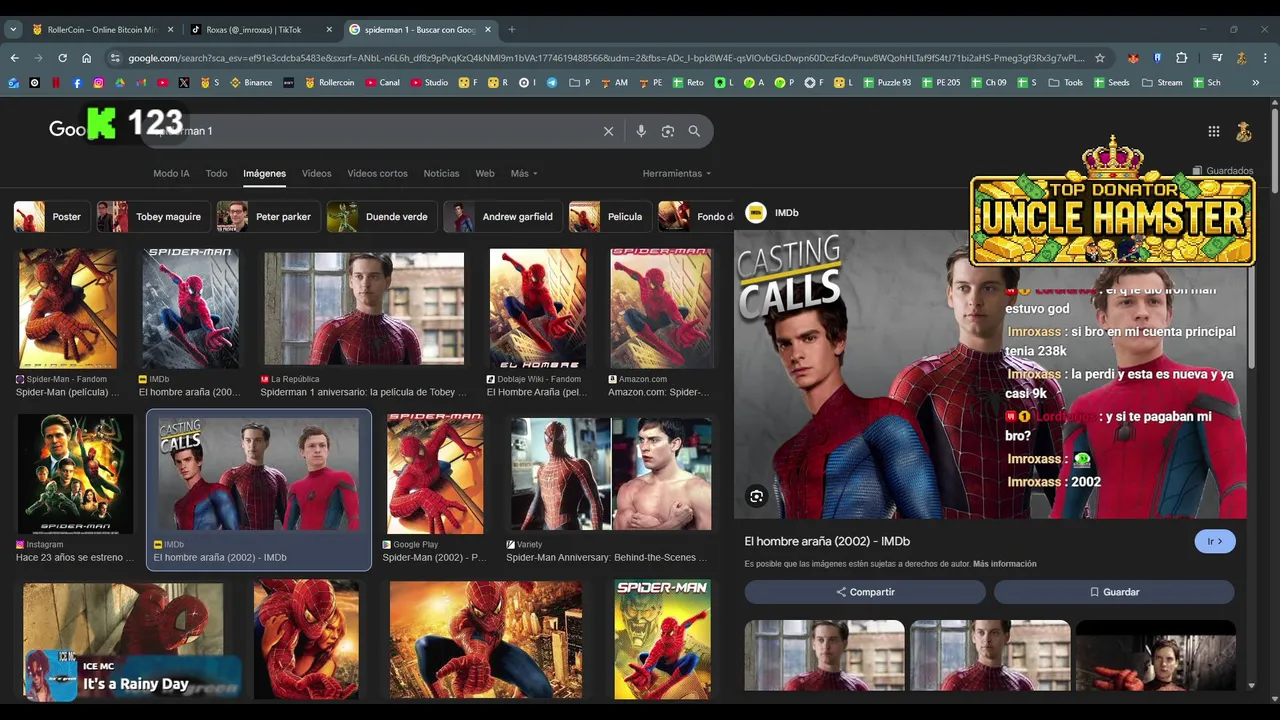
Task: Open the Variety Behind-the-Scenes thumbnail
Action: coord(610,474)
